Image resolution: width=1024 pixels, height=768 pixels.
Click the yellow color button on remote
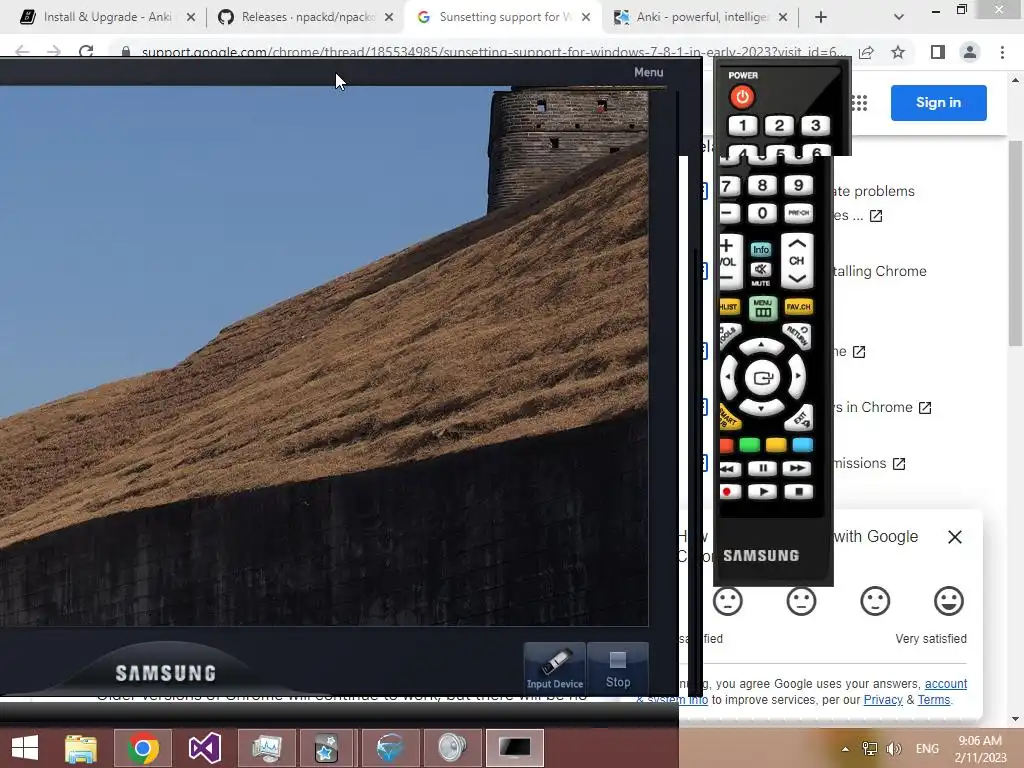pos(776,445)
